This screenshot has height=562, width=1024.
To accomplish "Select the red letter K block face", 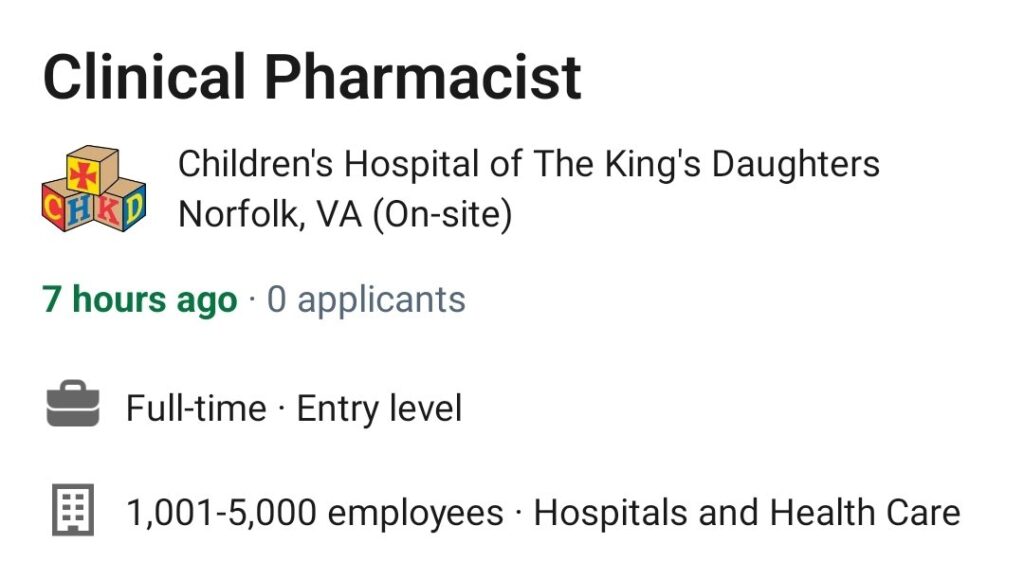I will pyautogui.click(x=110, y=213).
